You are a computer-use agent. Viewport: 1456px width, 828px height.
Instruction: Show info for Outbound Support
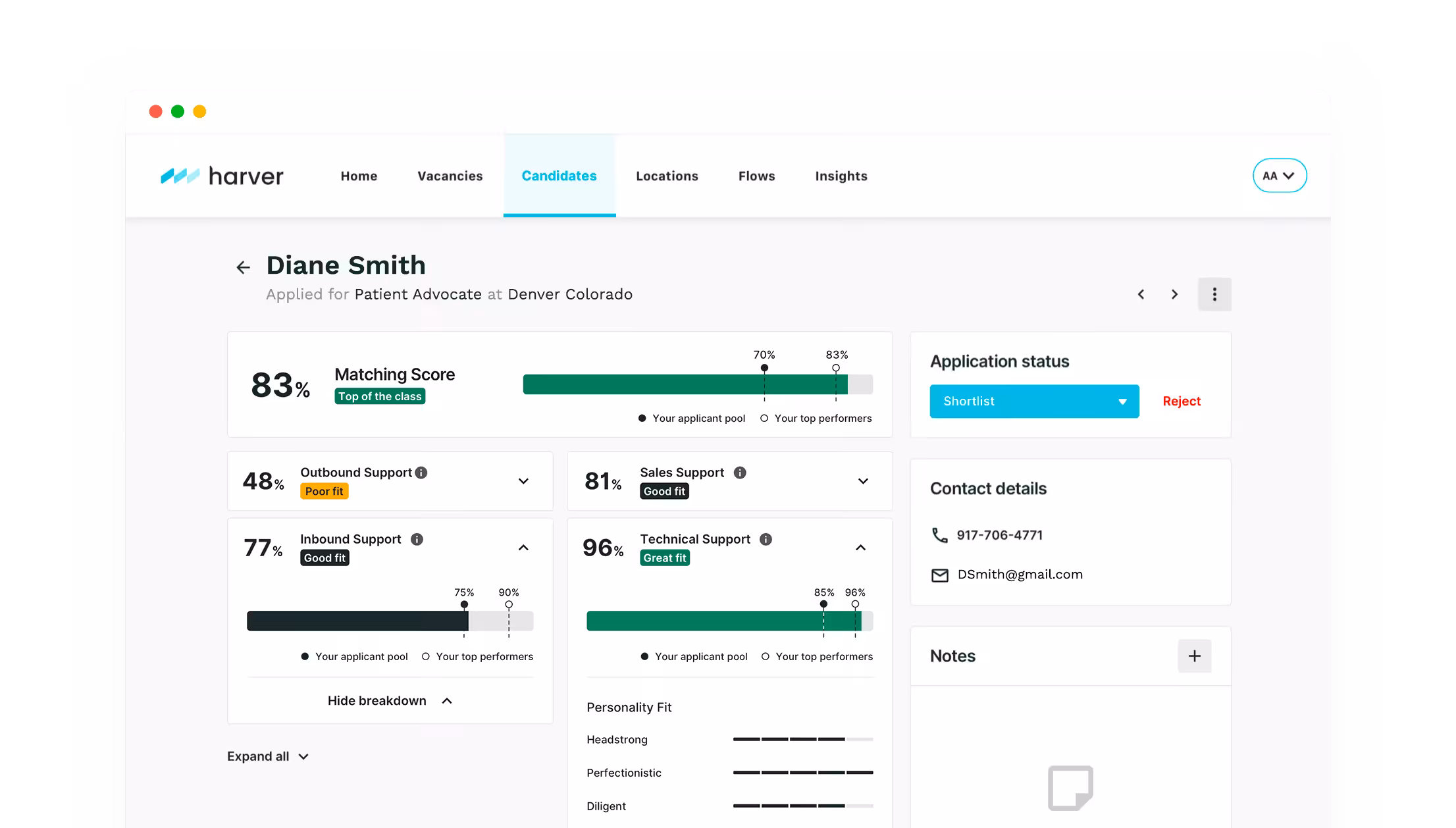click(421, 473)
